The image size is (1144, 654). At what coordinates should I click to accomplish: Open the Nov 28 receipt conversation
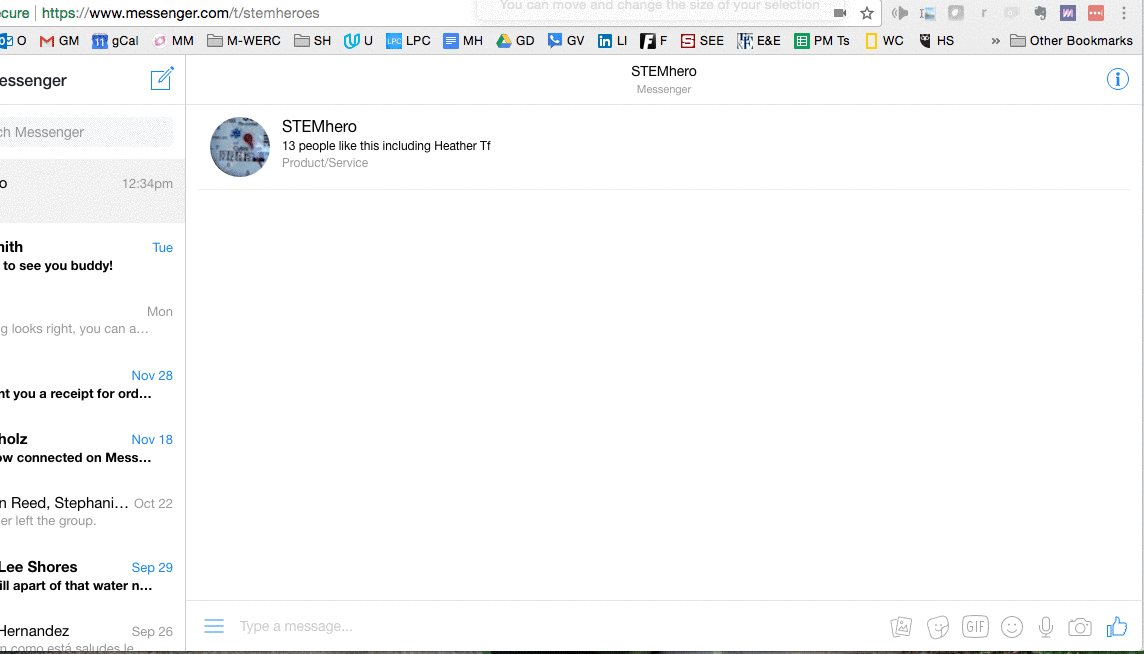[92, 383]
